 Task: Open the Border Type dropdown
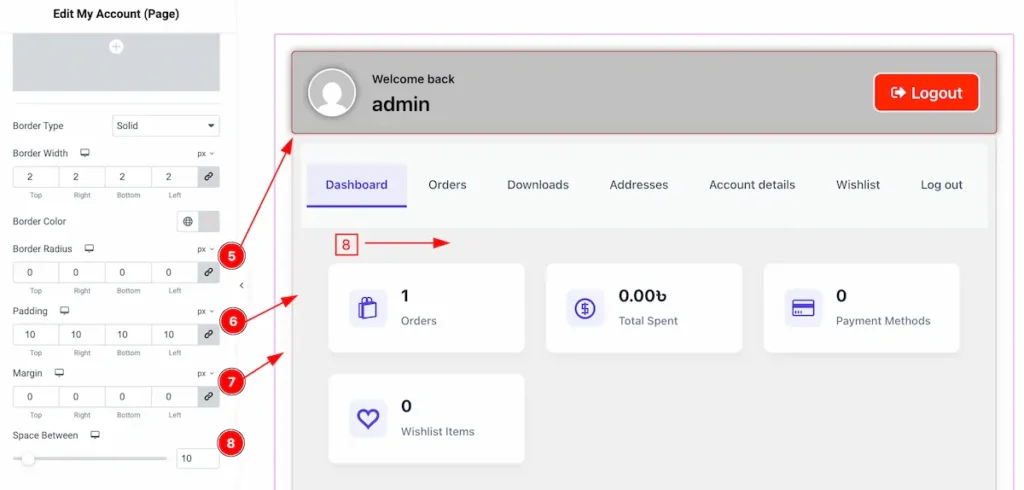point(166,126)
